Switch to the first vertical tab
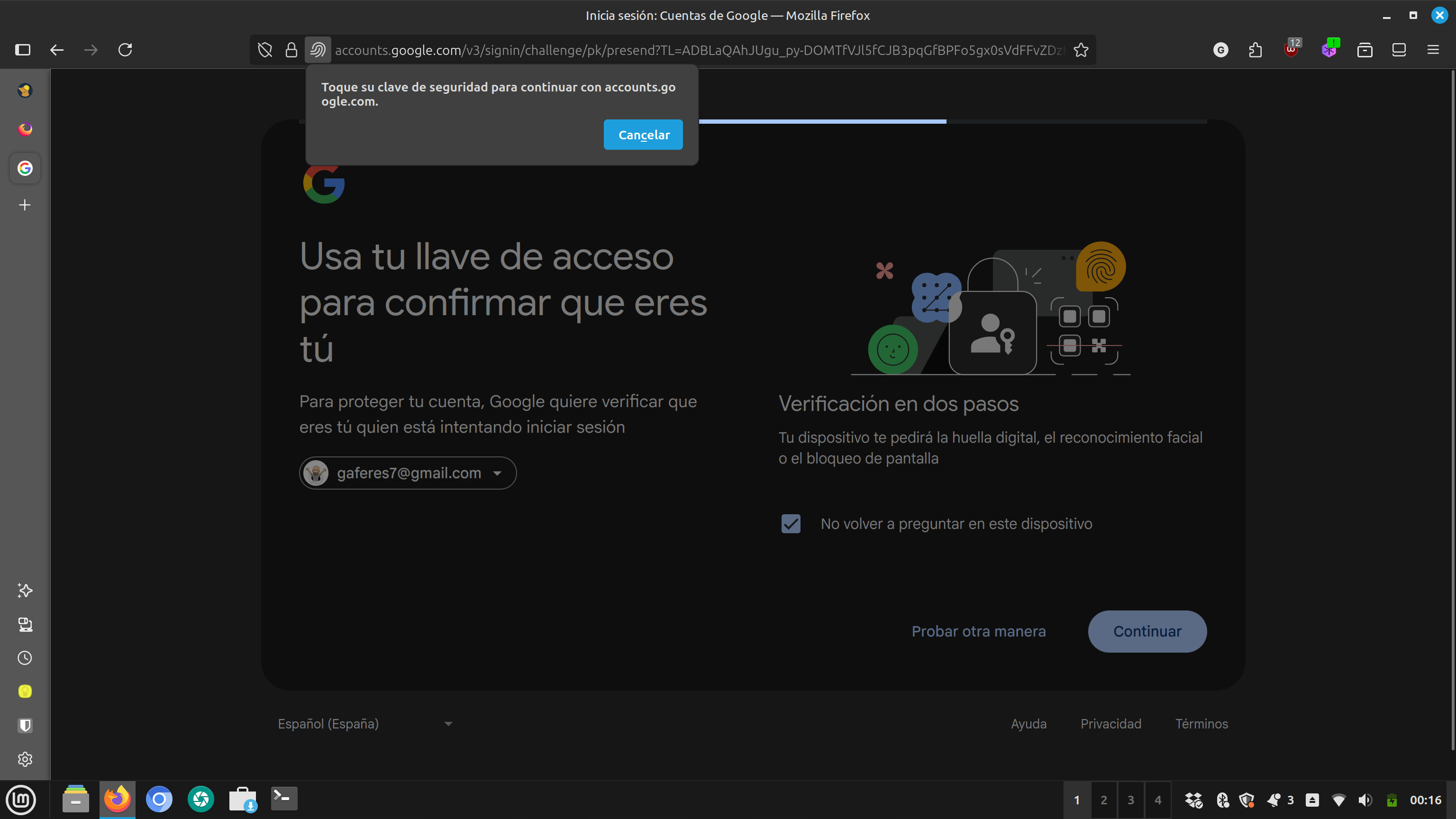 pos(25,91)
